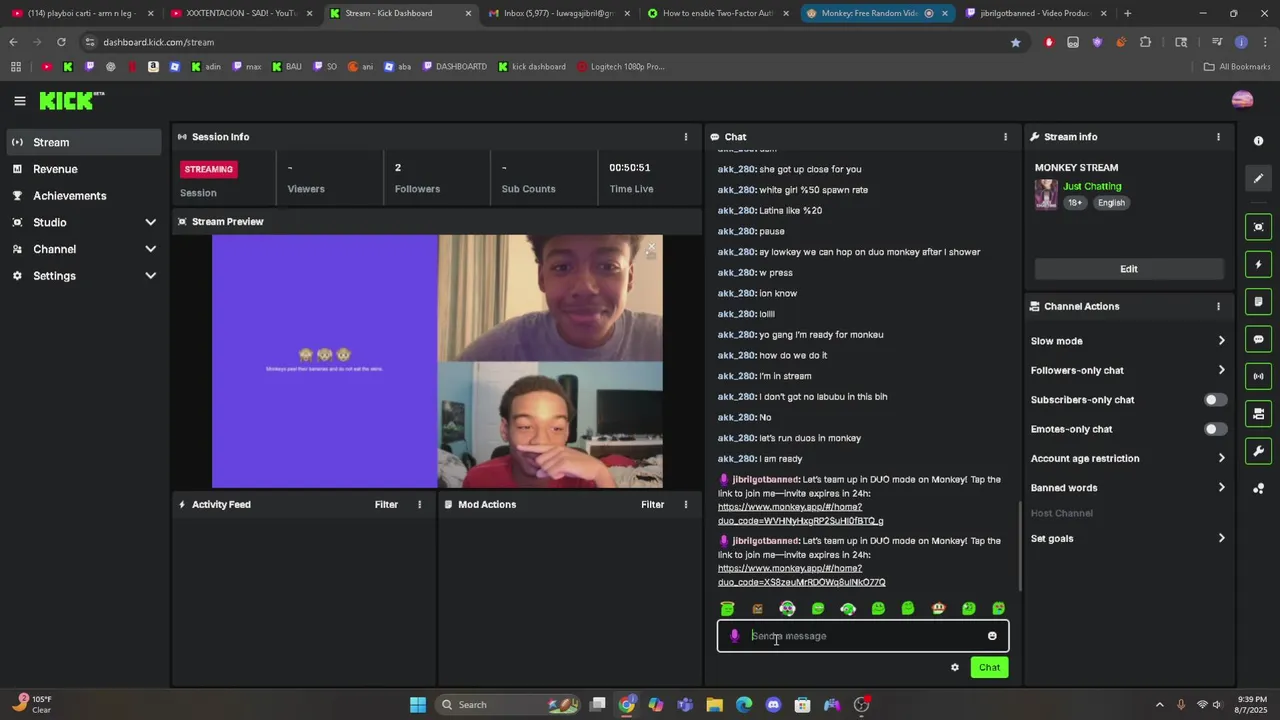Click the Send a message input field
This screenshot has height=720, width=1280.
click(x=863, y=636)
